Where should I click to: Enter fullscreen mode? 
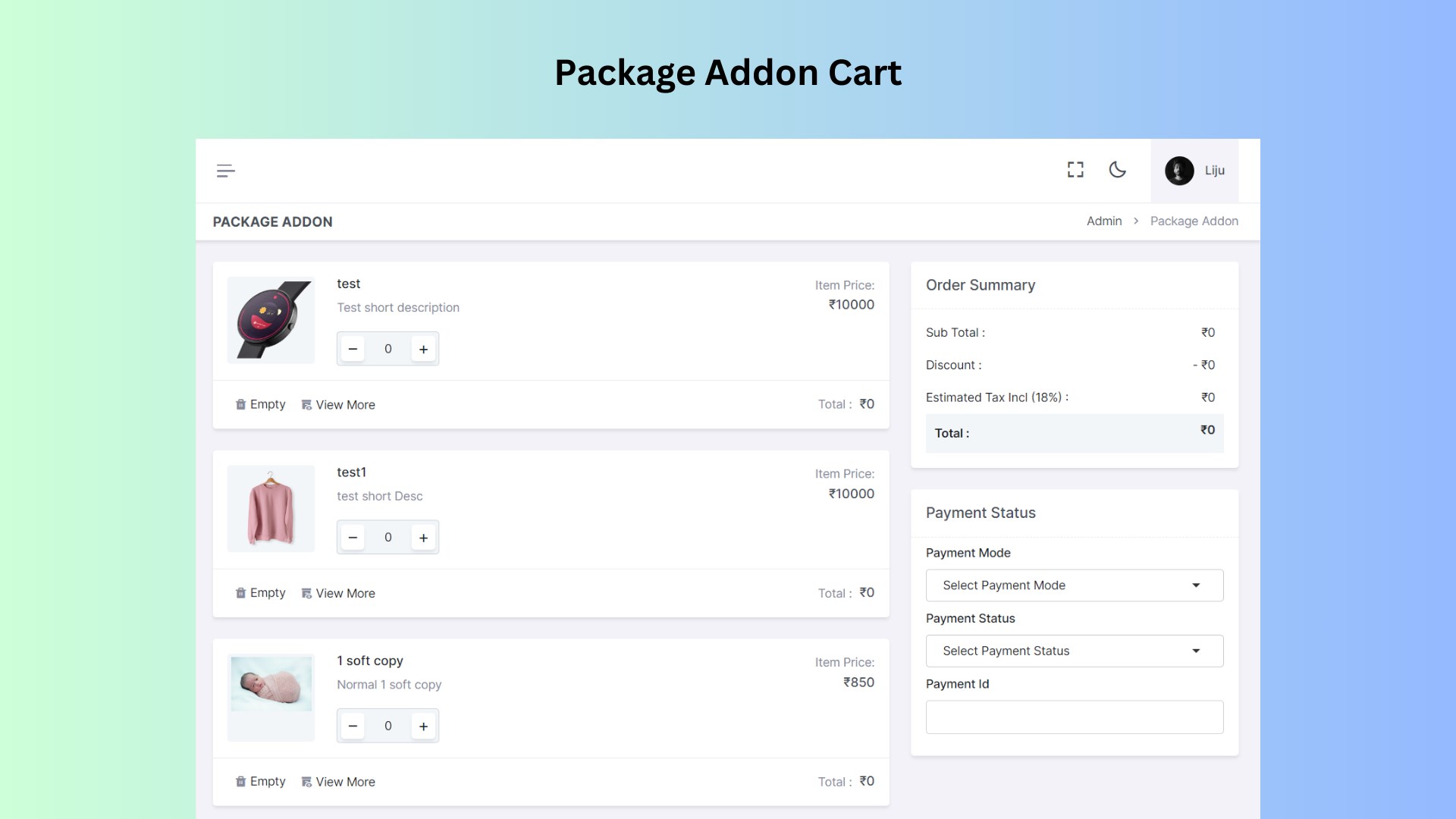click(x=1075, y=170)
